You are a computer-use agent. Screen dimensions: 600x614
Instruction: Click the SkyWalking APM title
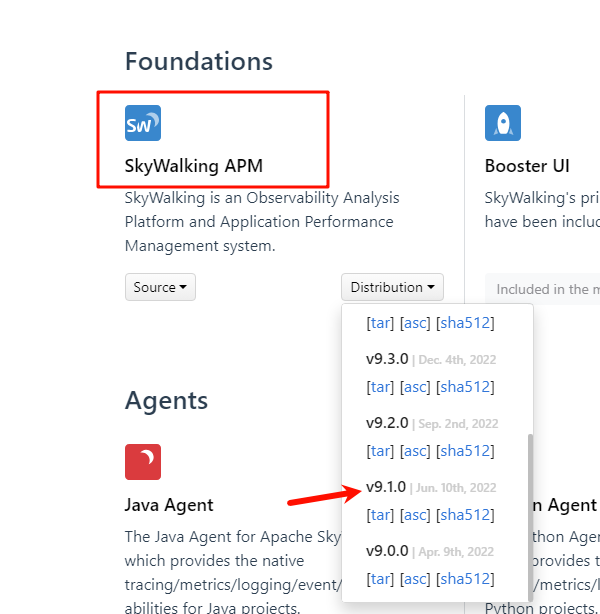tap(194, 165)
